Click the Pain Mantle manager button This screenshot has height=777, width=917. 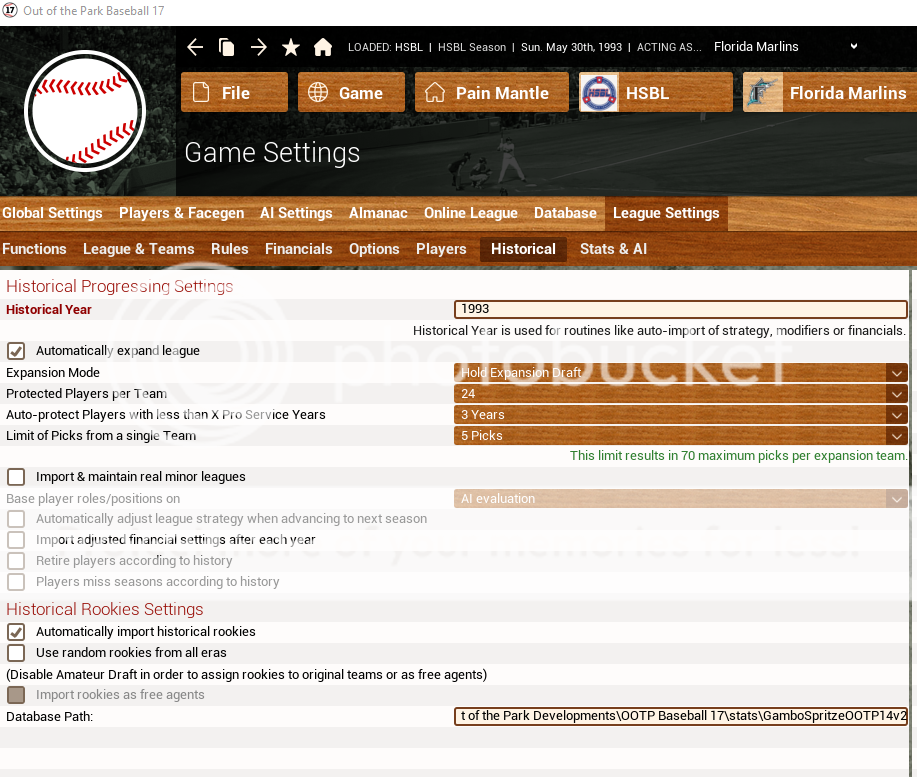tap(491, 93)
